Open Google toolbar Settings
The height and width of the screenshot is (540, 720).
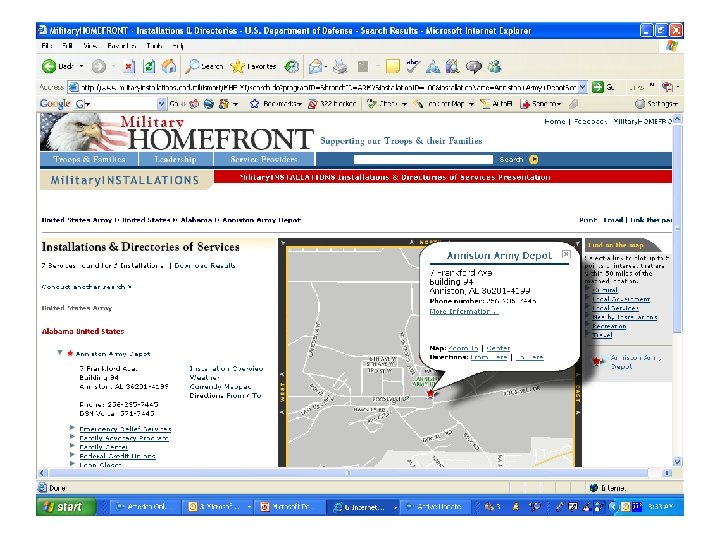click(x=656, y=104)
